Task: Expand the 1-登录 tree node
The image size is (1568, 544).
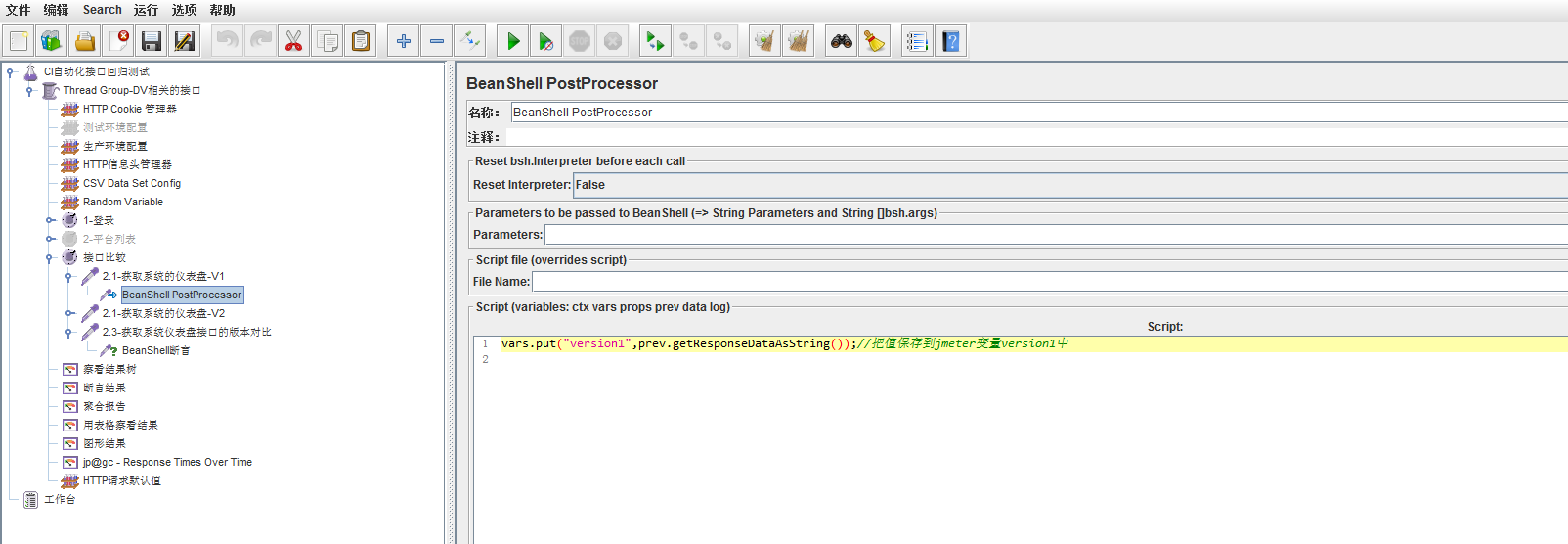Action: [49, 221]
